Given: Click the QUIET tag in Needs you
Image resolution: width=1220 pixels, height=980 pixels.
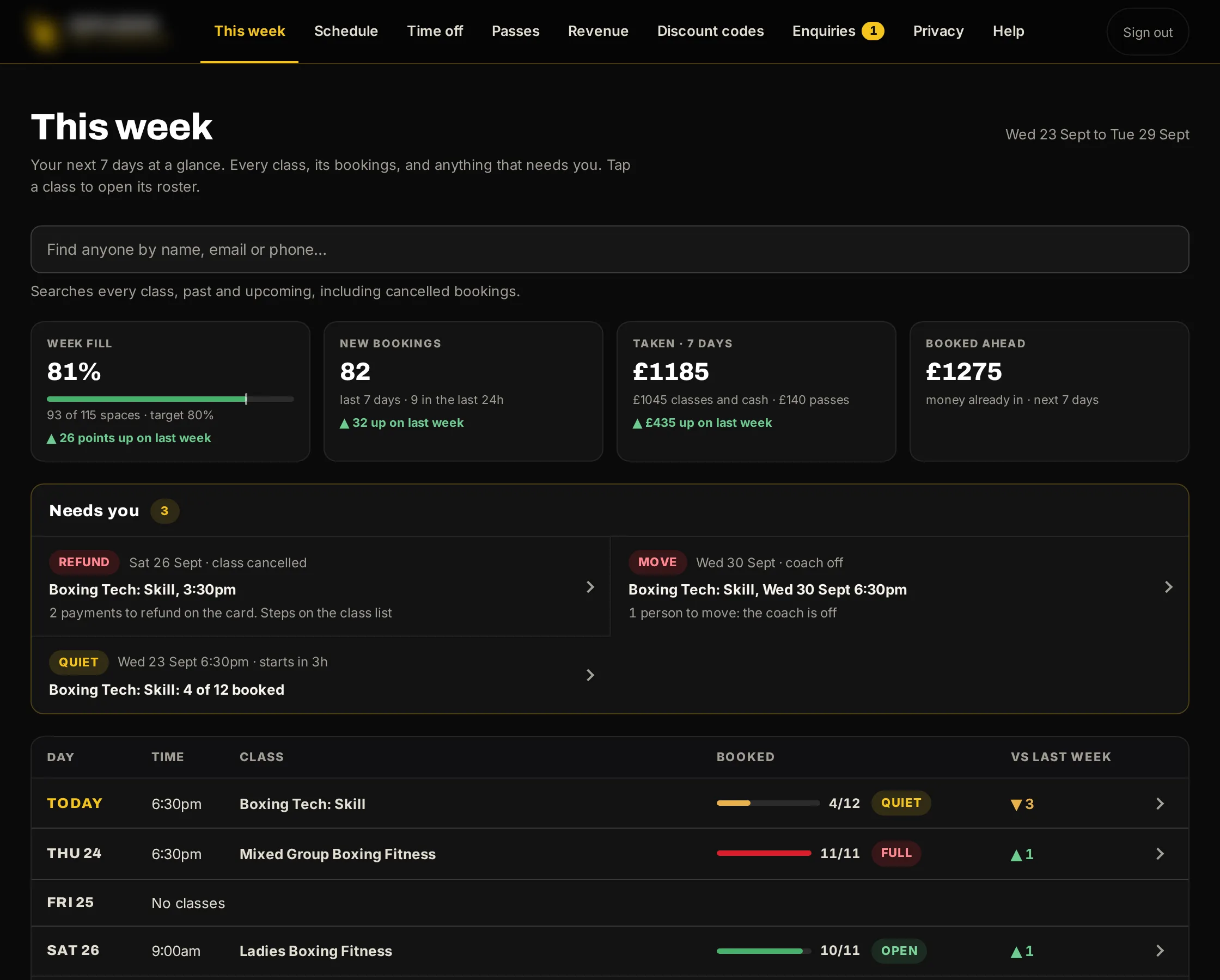Looking at the screenshot, I should 78,663.
